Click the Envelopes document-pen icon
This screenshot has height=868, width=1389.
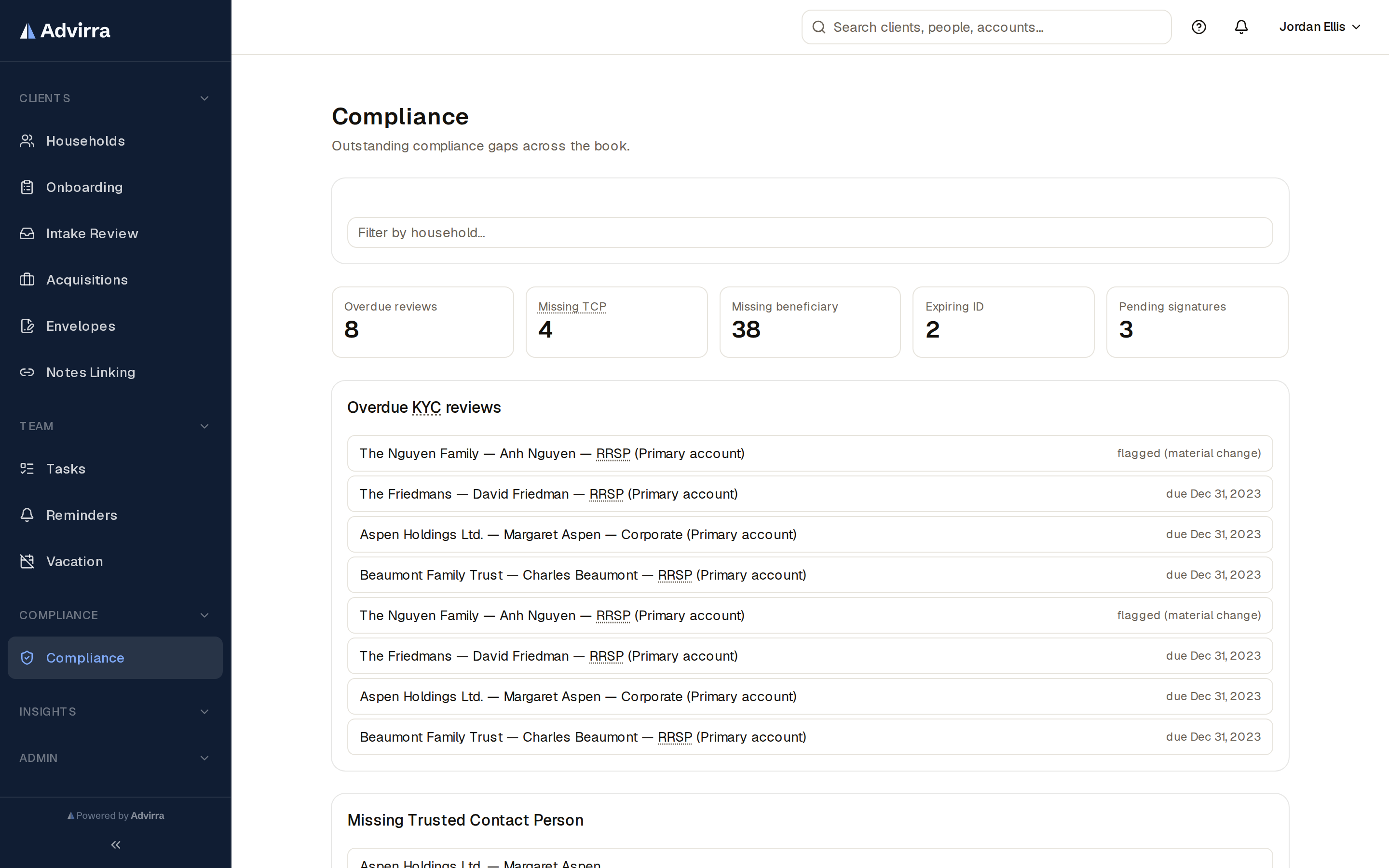(x=27, y=326)
